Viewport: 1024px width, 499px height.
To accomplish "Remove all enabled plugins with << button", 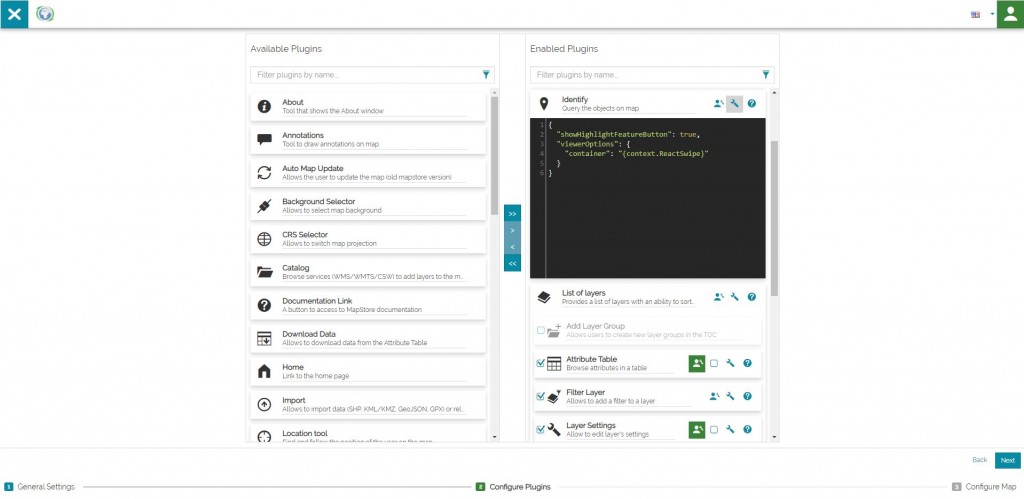I will pos(512,263).
